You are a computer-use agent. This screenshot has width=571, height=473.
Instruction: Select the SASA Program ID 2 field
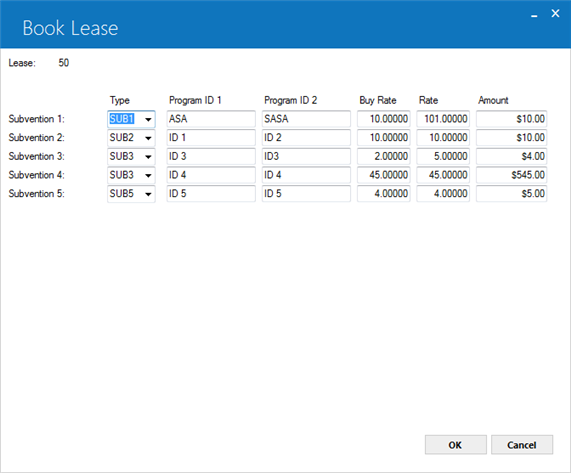[x=306, y=119]
